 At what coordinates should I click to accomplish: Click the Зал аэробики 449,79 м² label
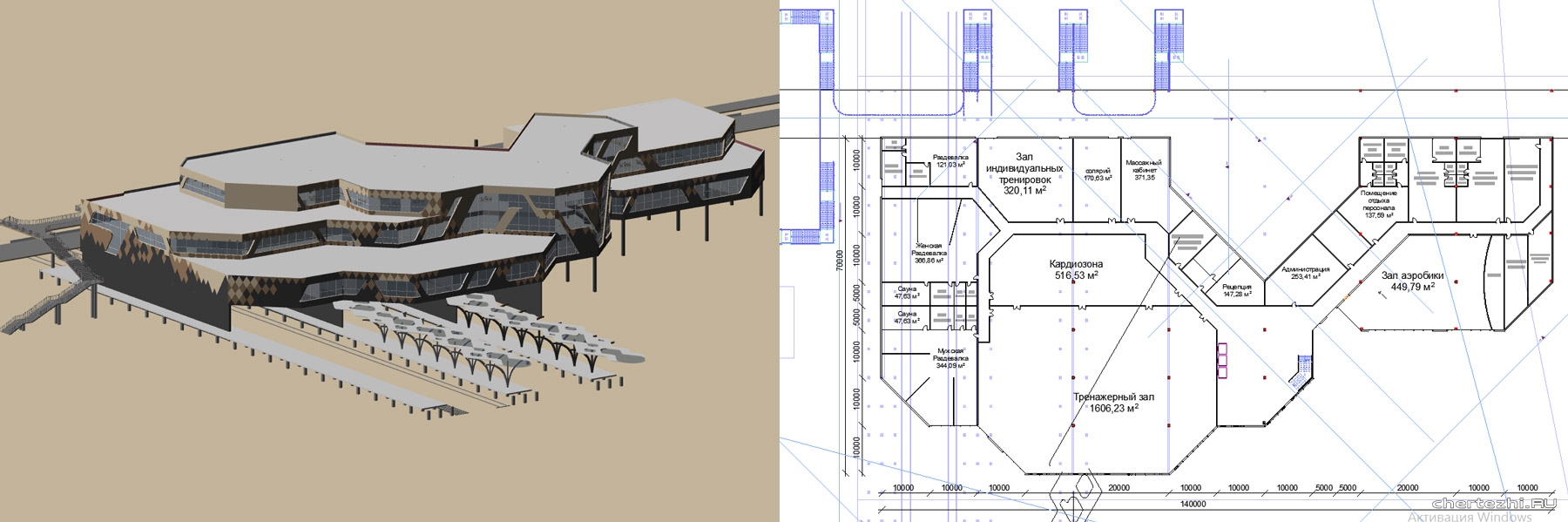[1412, 281]
